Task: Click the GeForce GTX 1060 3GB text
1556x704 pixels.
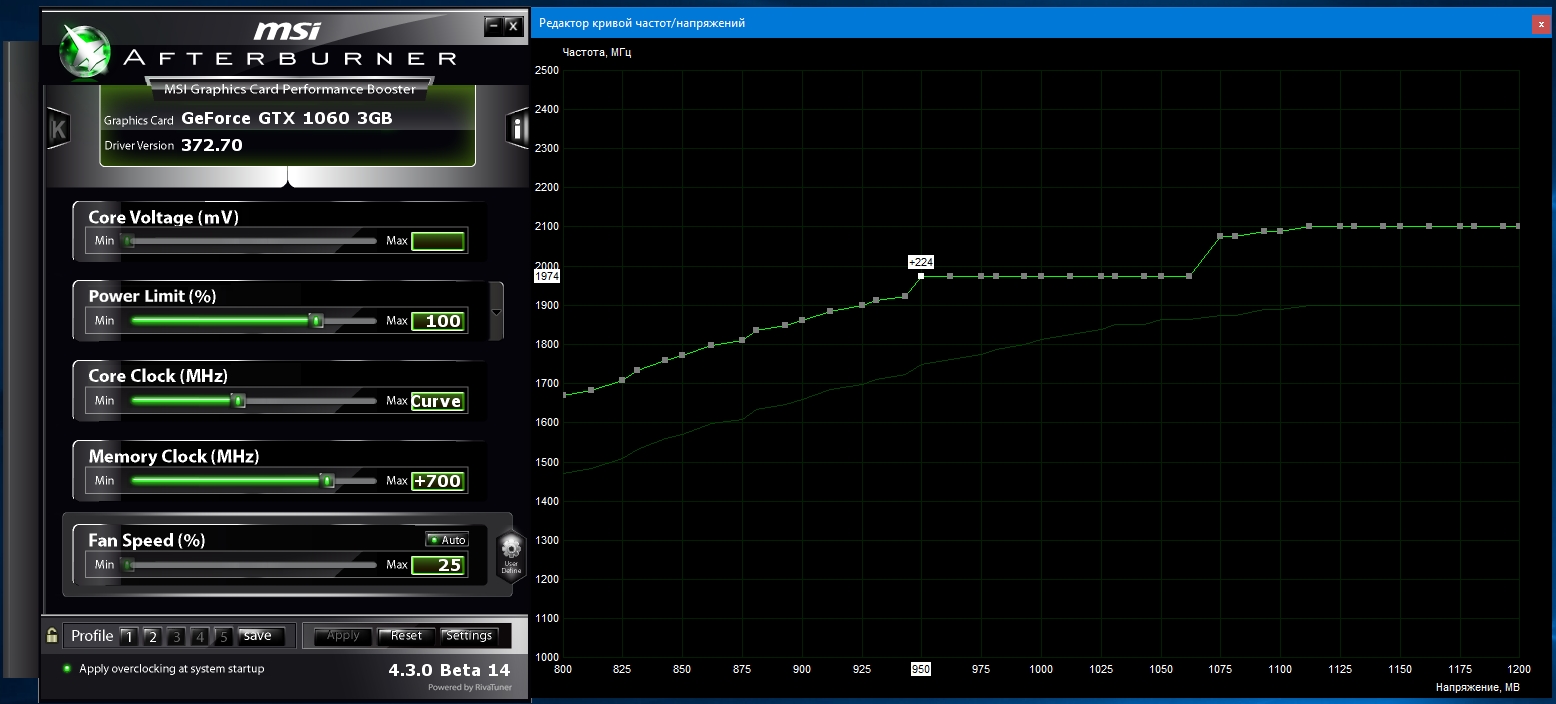Action: coord(287,119)
